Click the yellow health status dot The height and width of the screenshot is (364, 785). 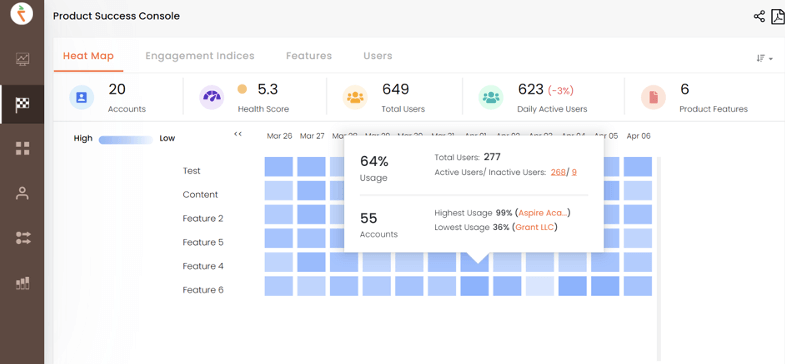coord(242,89)
